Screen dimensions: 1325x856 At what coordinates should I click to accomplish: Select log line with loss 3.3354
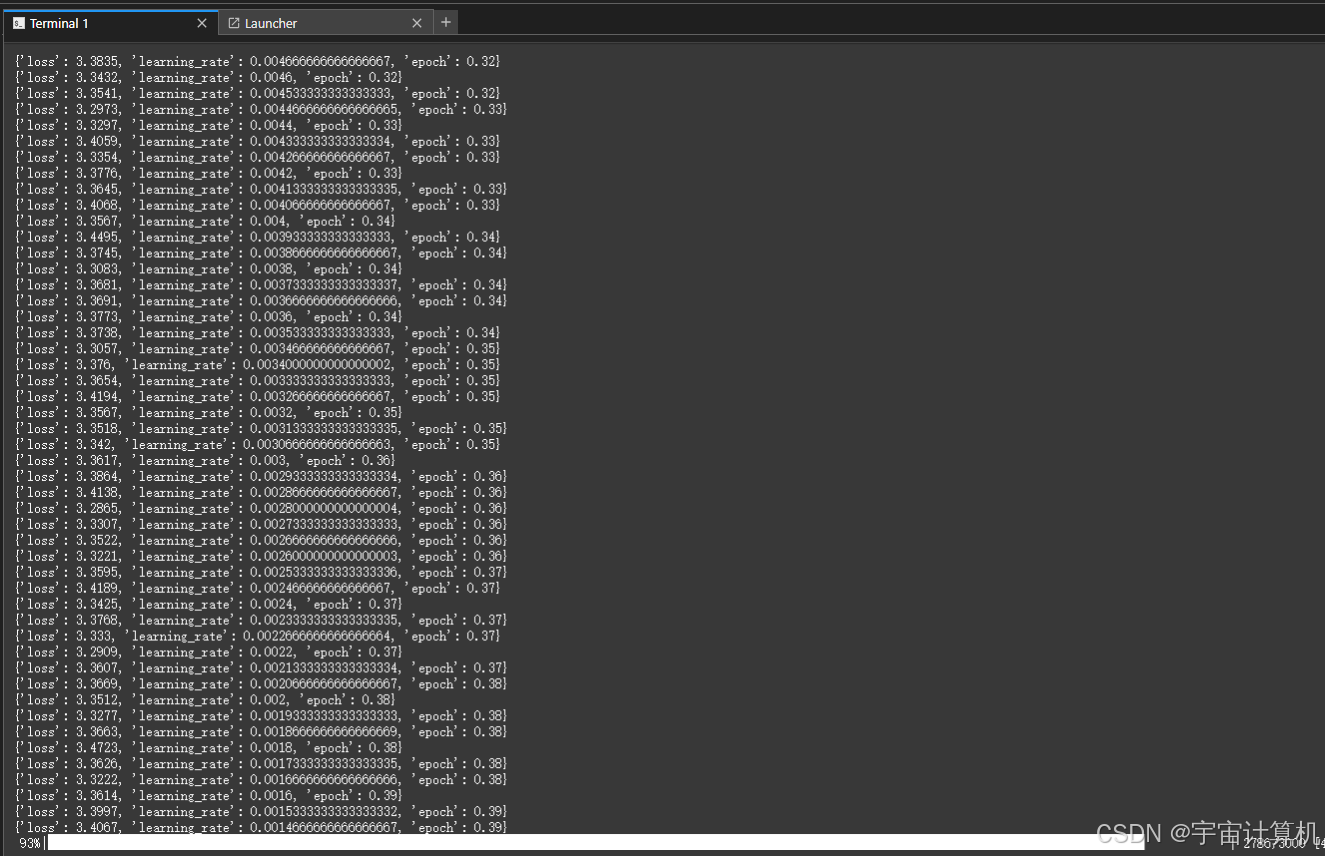(258, 157)
